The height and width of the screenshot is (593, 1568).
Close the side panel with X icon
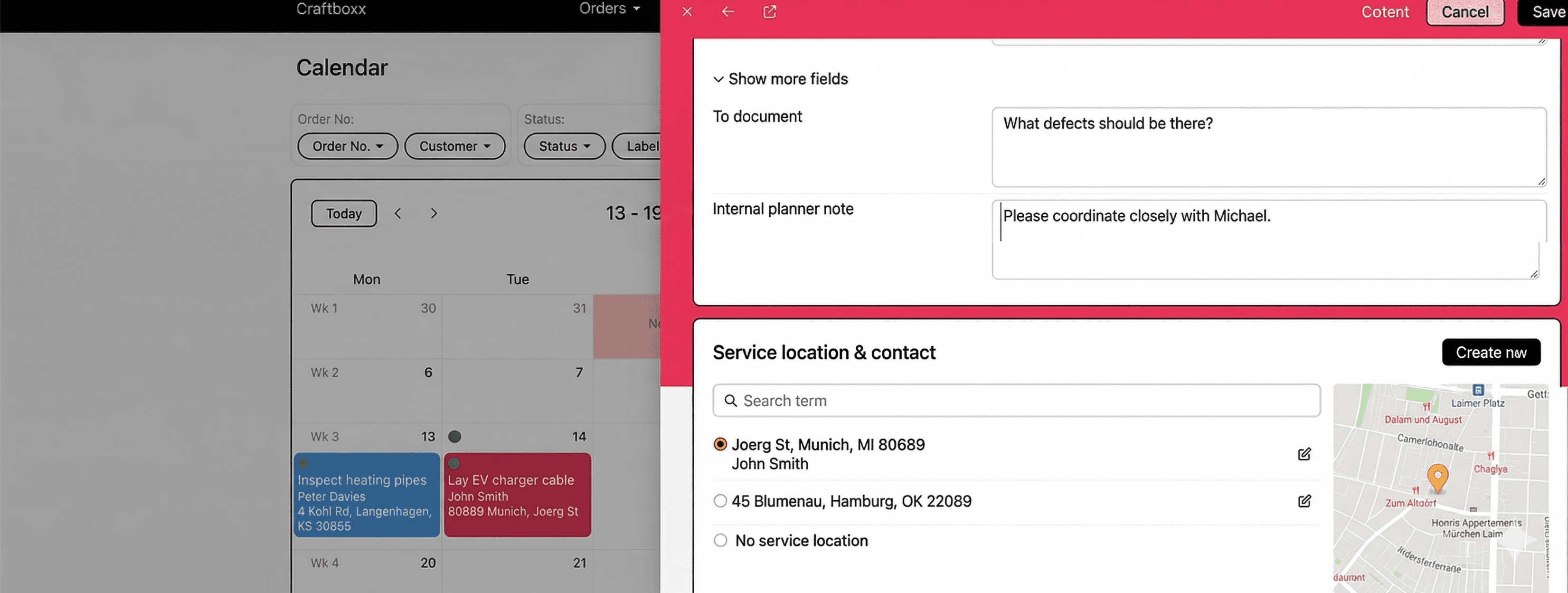[687, 11]
